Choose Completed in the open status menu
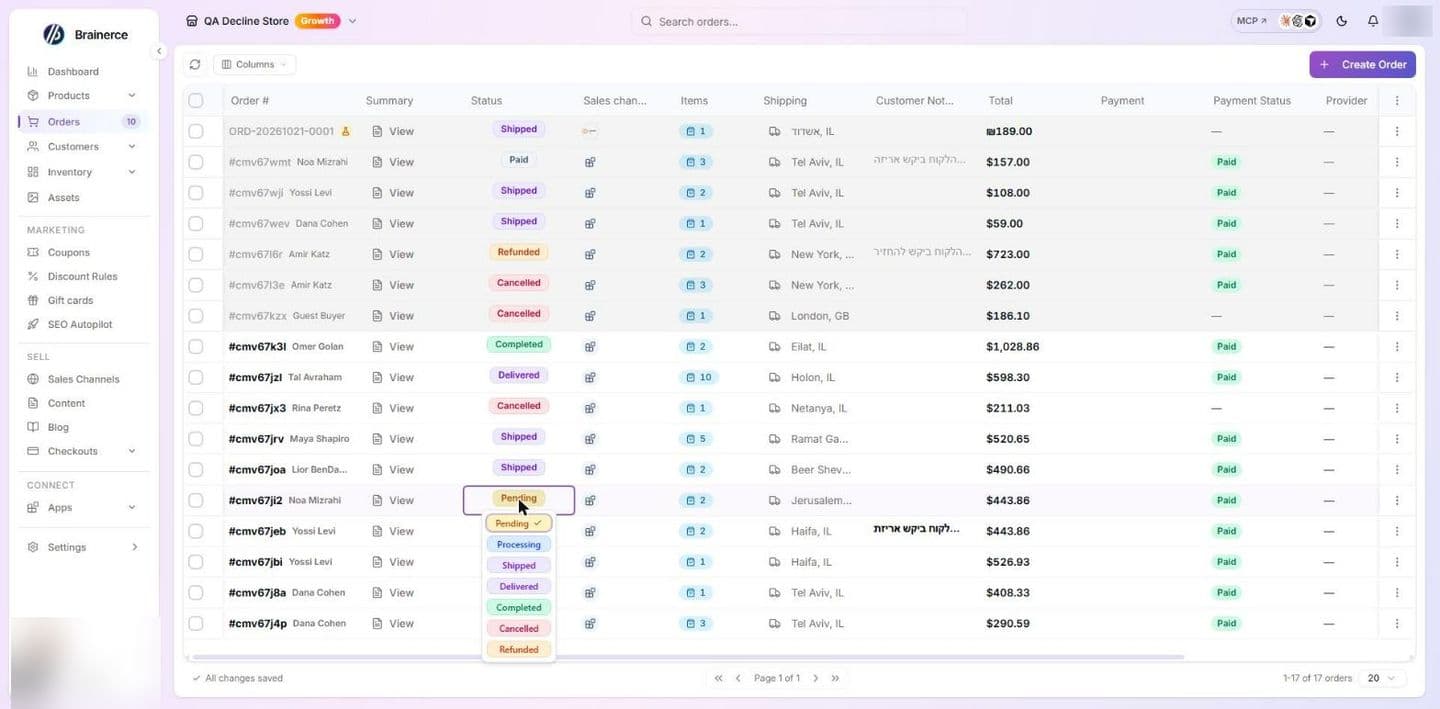This screenshot has width=1440, height=709. [519, 608]
